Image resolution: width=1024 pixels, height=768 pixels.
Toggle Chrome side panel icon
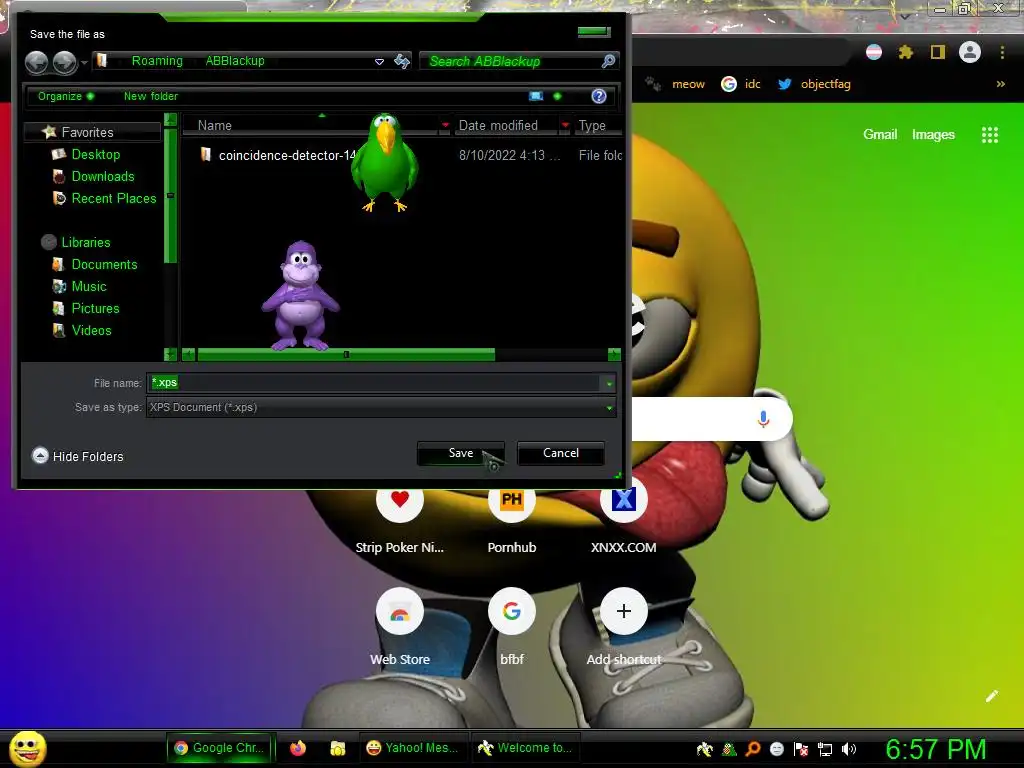point(938,52)
